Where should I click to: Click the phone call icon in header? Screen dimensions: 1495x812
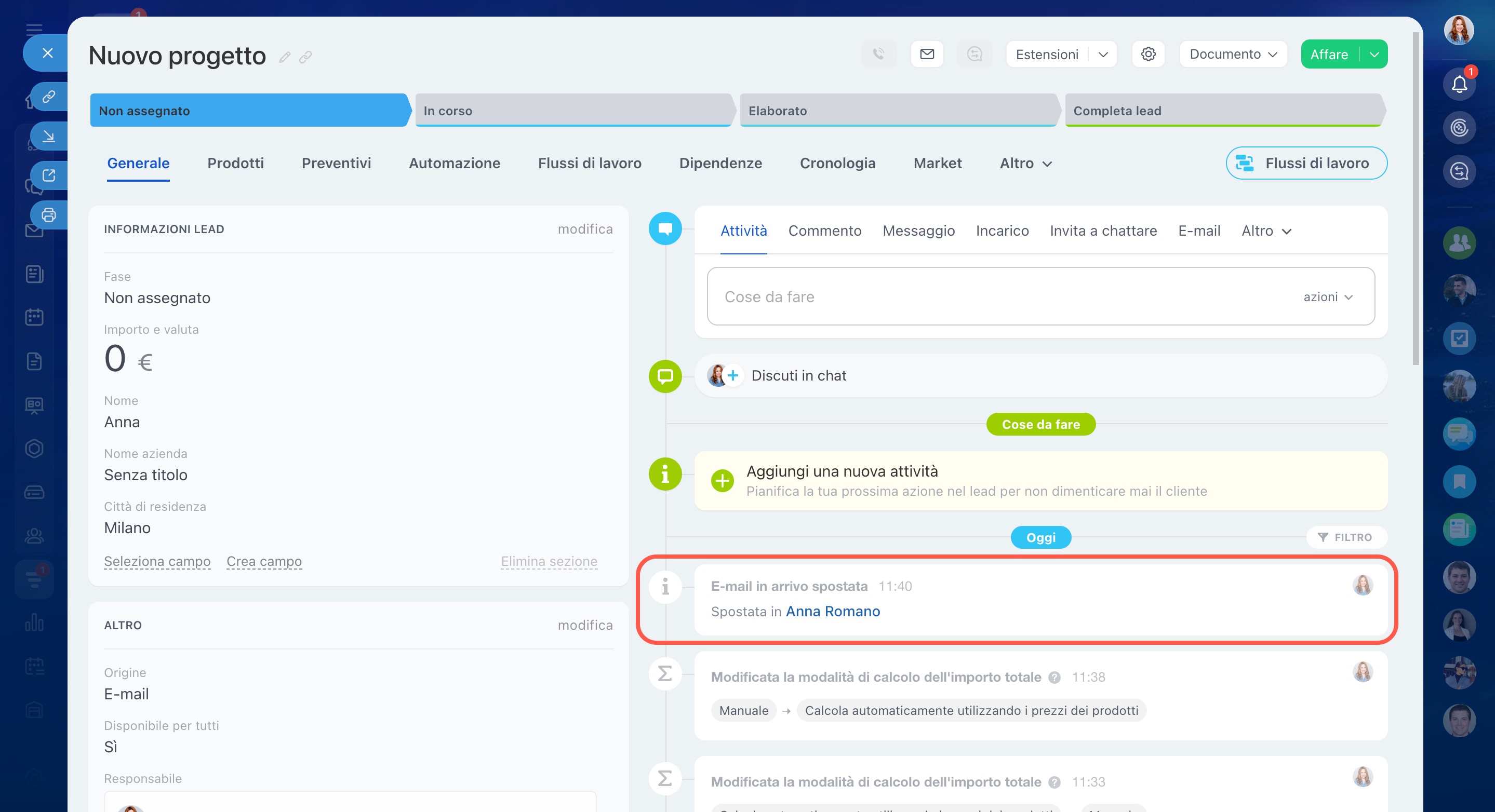[878, 54]
